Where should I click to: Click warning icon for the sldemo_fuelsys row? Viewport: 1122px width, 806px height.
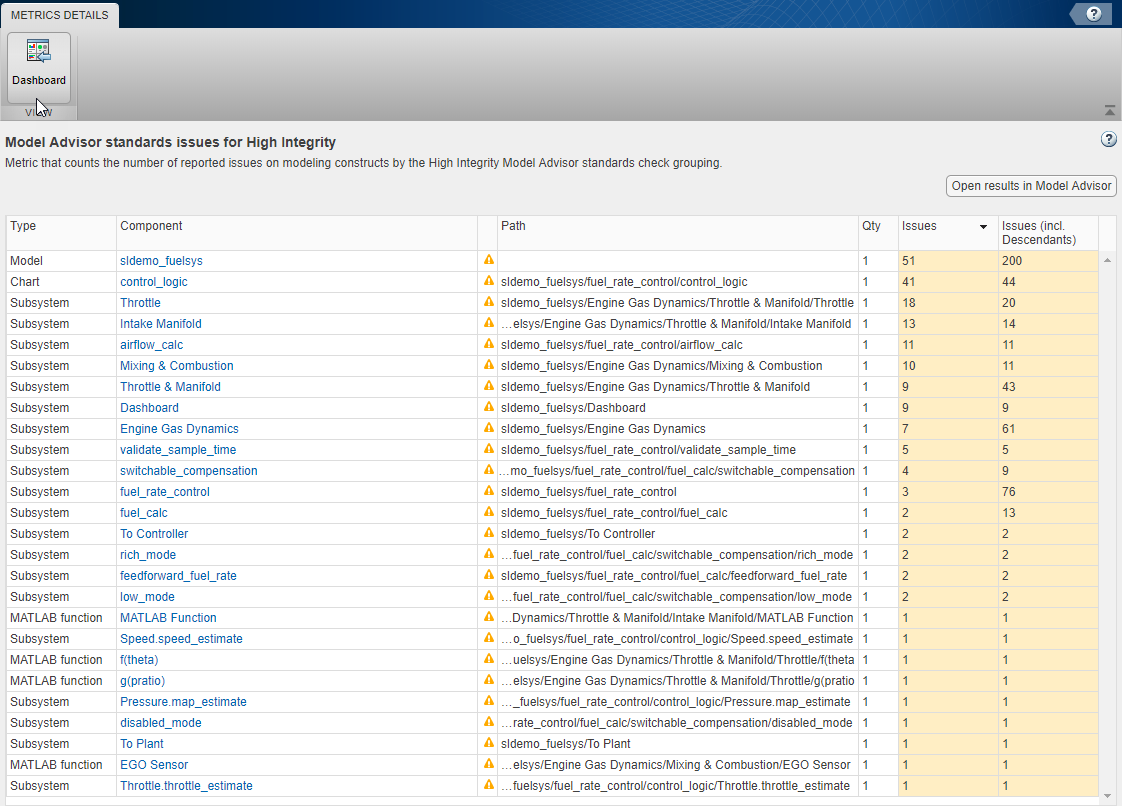pos(489,260)
